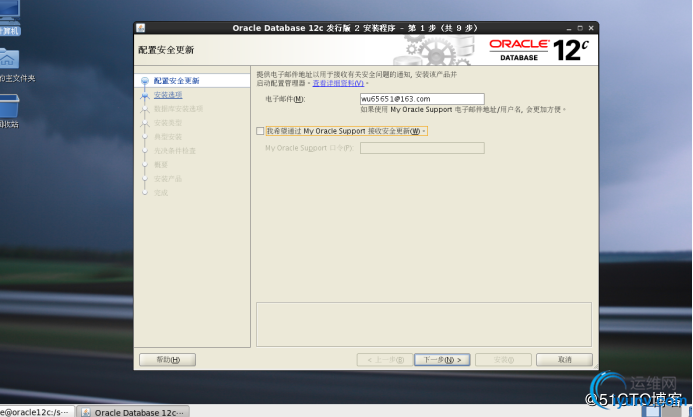Click the message text area at bottom
Screen dimensions: 693x417
424,324
